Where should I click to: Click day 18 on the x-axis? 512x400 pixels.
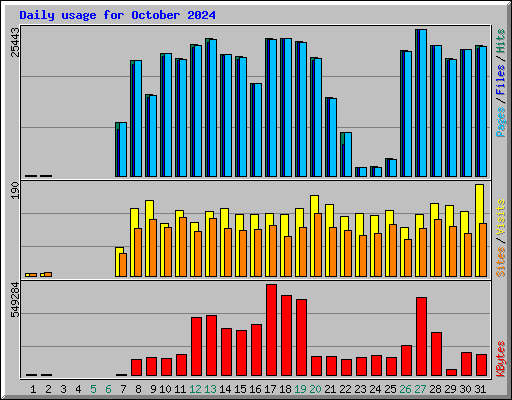pyautogui.click(x=285, y=389)
